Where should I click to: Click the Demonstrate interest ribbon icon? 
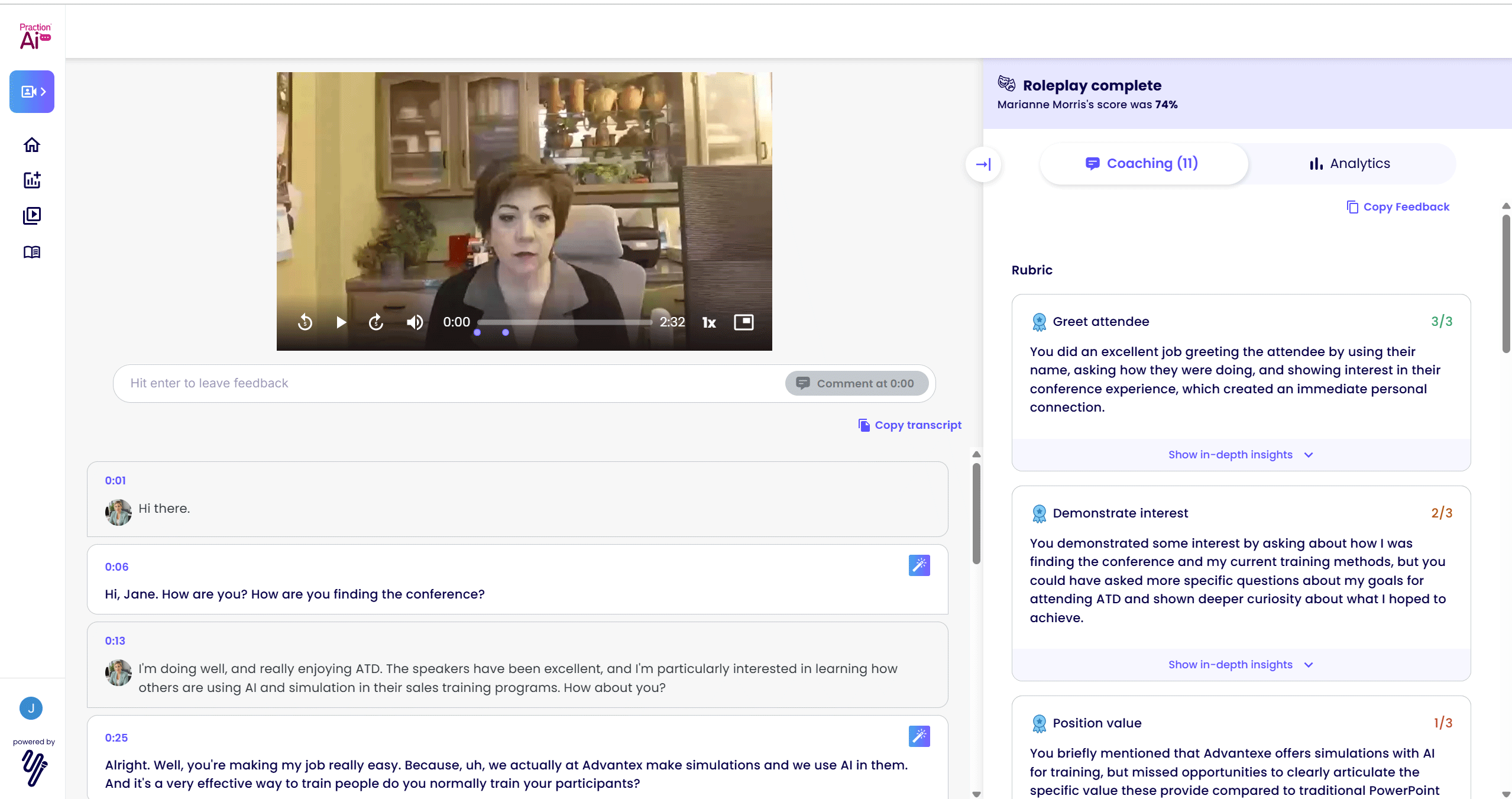(1039, 514)
